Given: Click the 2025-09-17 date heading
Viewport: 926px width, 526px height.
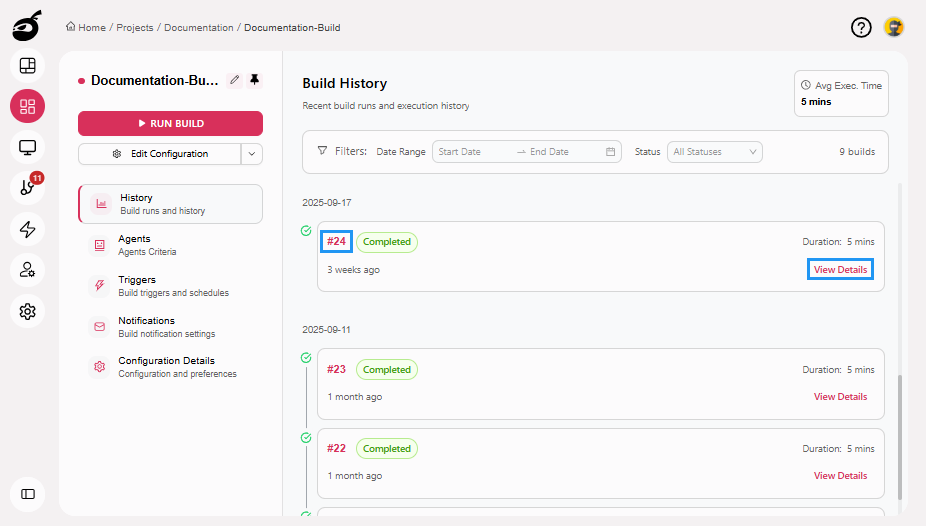Looking at the screenshot, I should [327, 202].
